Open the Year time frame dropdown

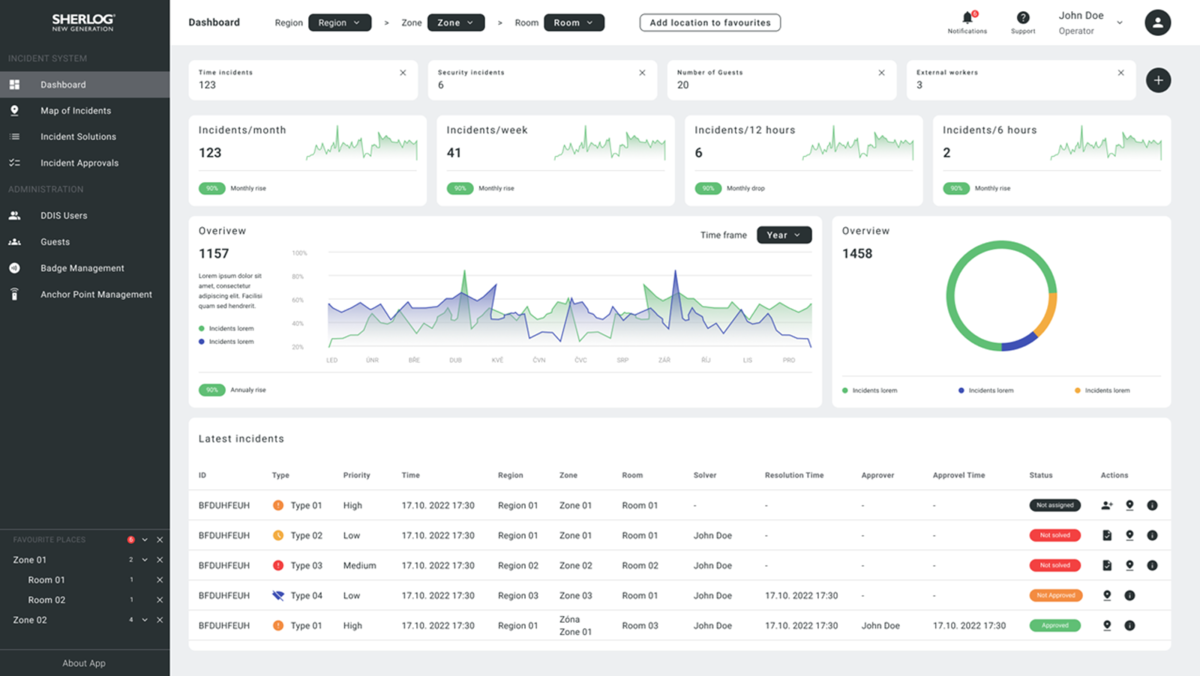784,235
